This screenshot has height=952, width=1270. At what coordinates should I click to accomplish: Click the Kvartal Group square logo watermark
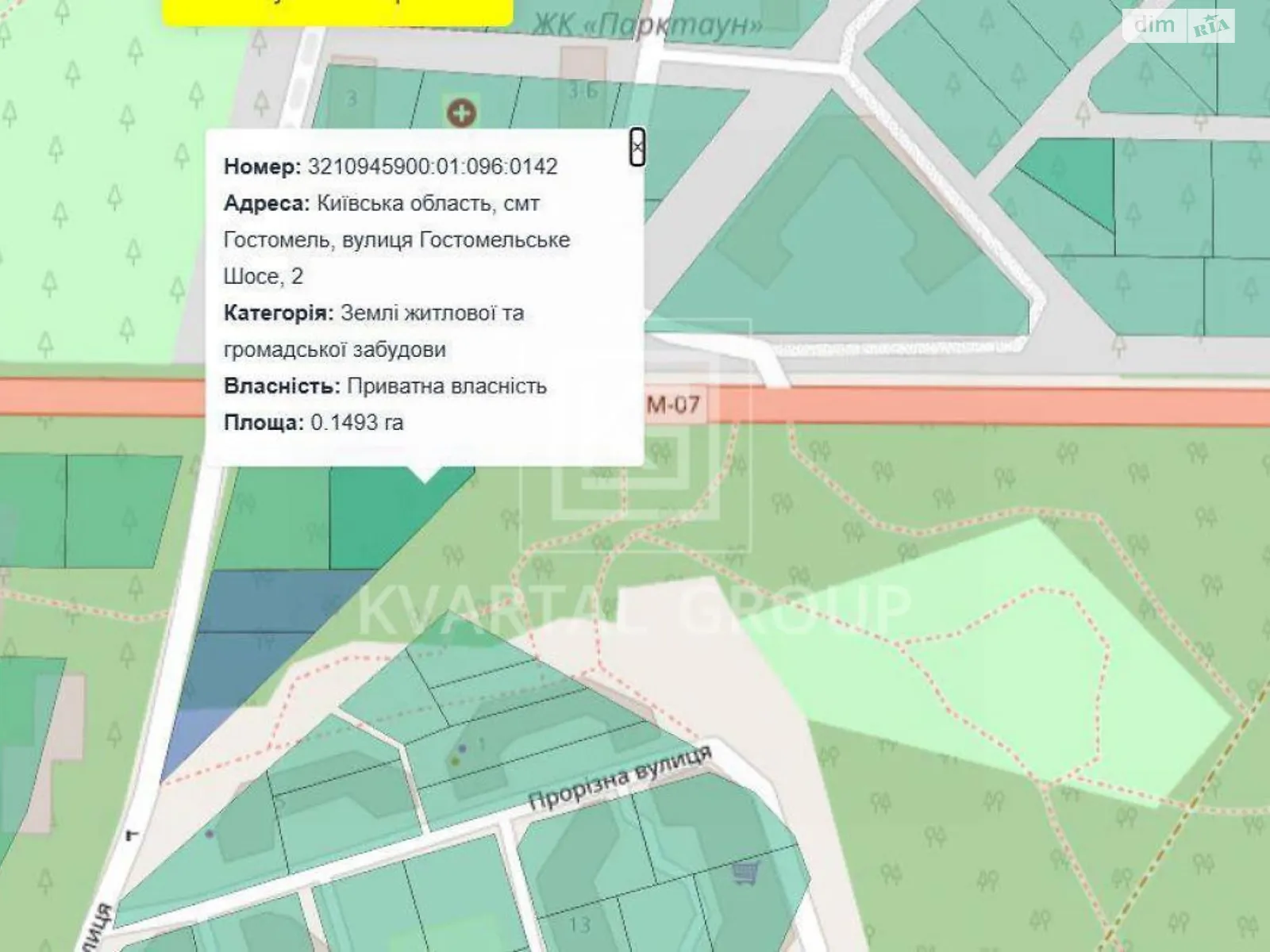pos(635,436)
